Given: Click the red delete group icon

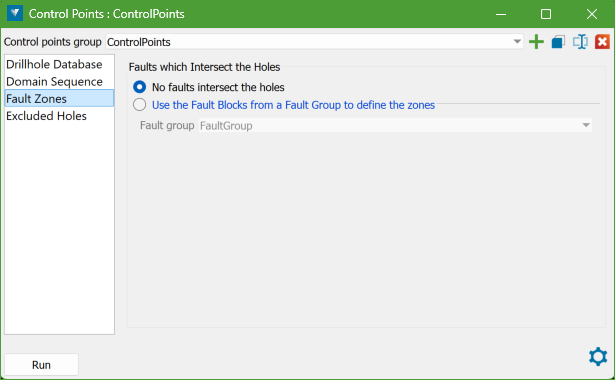Looking at the screenshot, I should tap(602, 42).
